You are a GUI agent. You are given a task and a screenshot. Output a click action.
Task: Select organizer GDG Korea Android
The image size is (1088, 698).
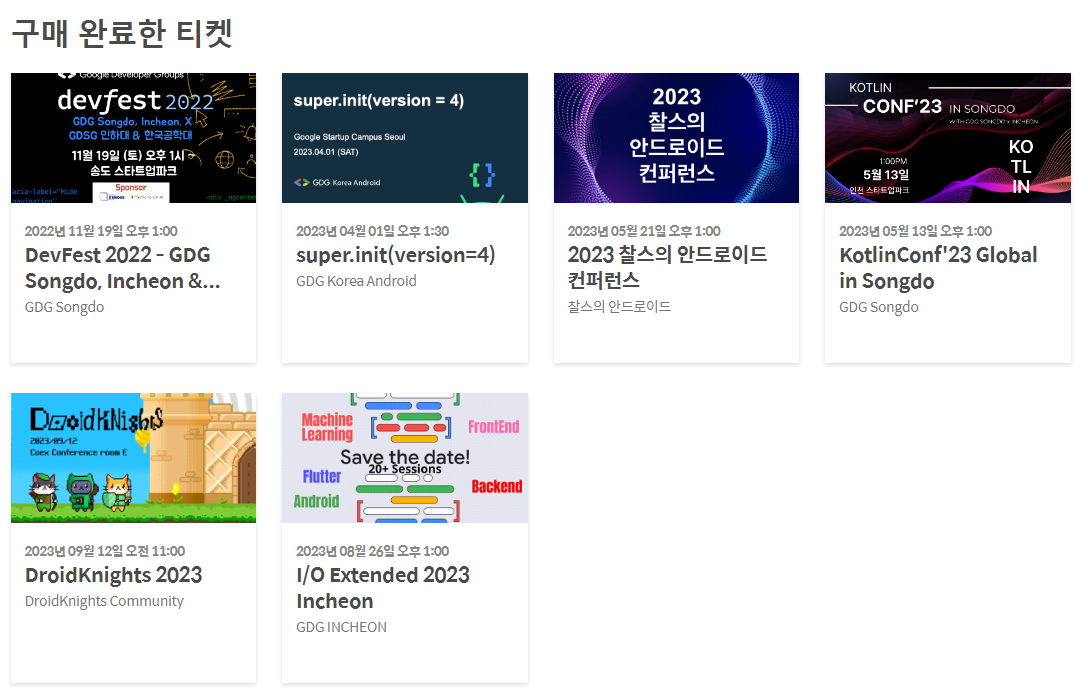point(357,281)
